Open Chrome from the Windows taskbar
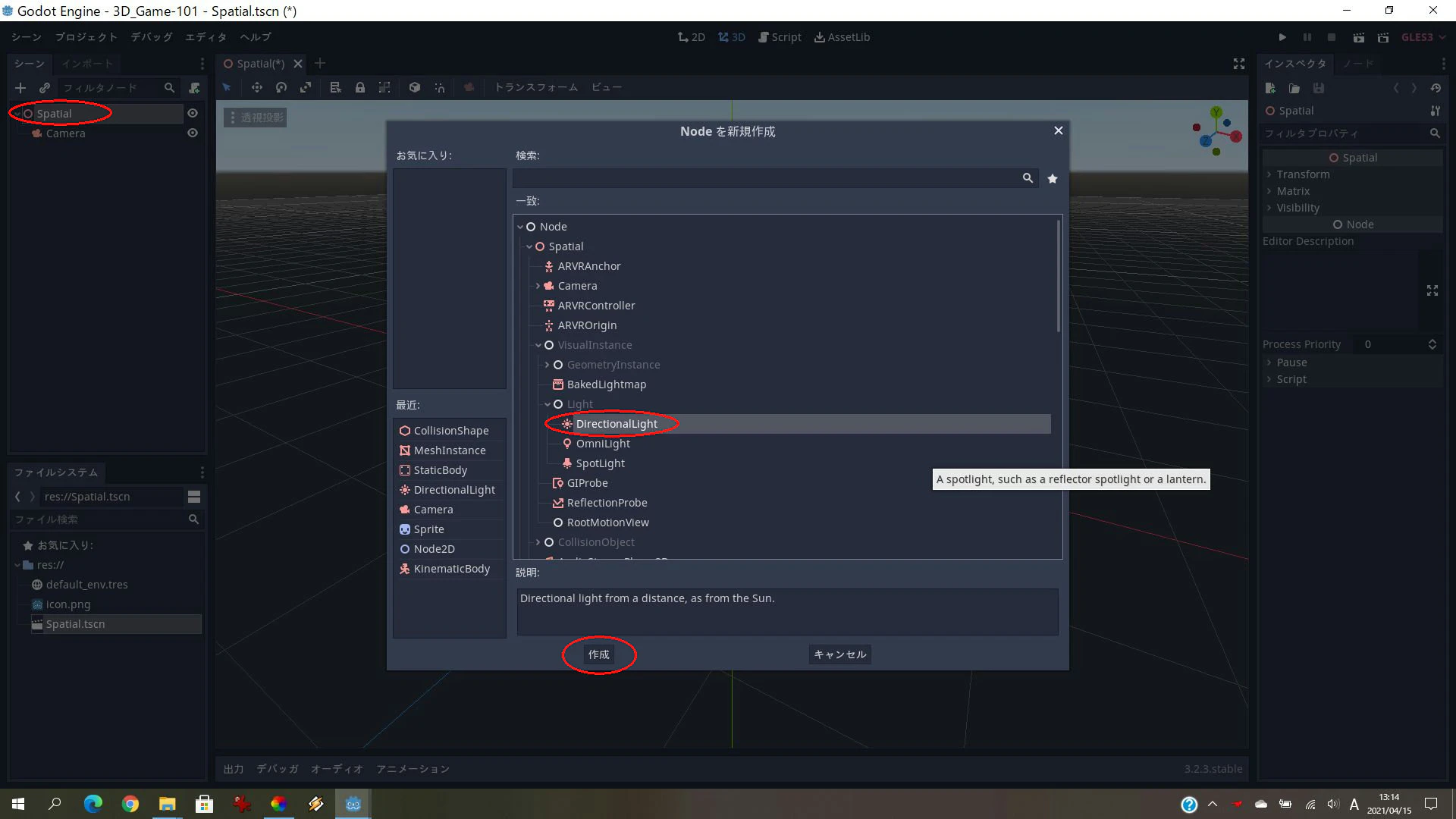1456x819 pixels. (130, 804)
